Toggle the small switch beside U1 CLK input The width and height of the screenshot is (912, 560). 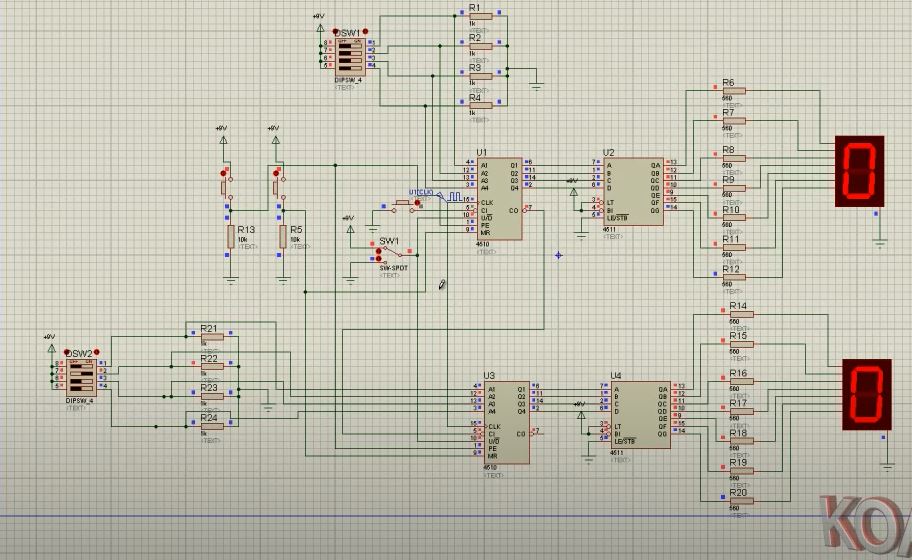(x=403, y=205)
